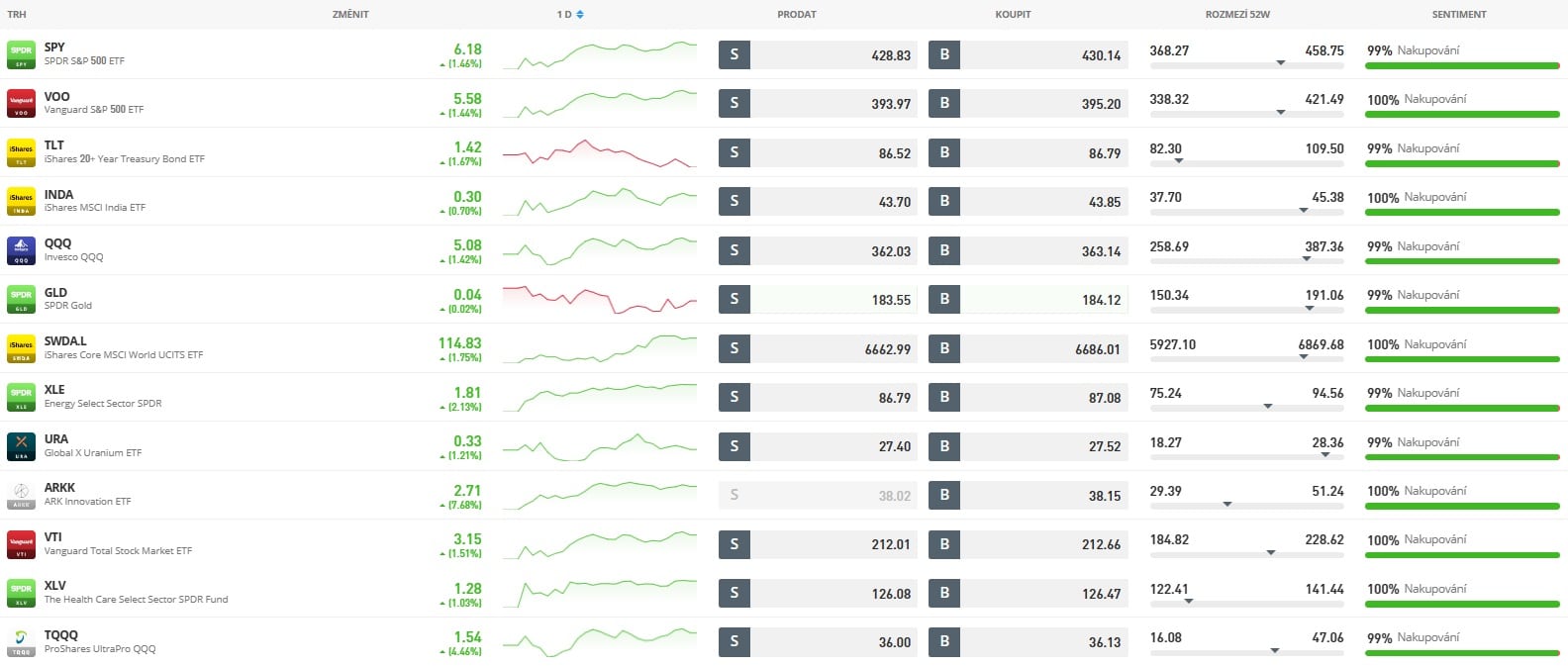Open the ARKK sparkline chart
1568x667 pixels.
tap(600, 495)
